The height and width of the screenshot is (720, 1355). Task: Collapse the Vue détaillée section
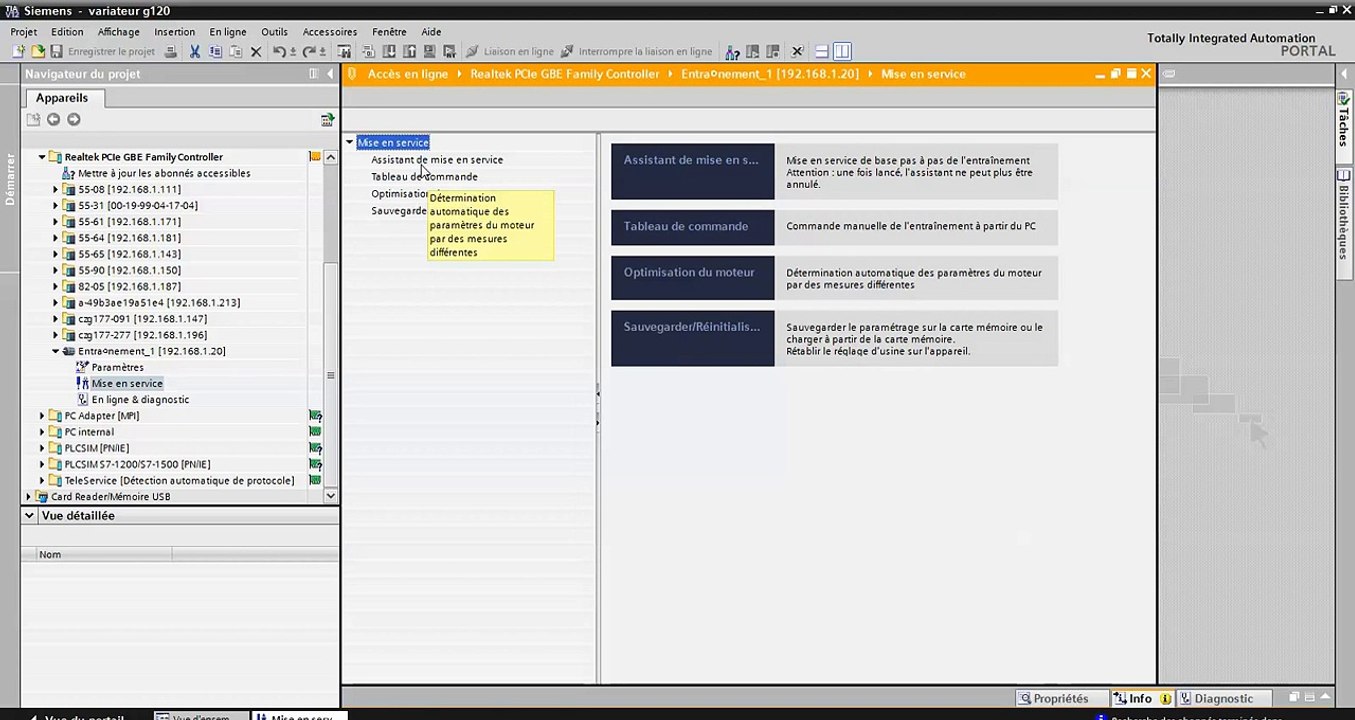[x=30, y=516]
